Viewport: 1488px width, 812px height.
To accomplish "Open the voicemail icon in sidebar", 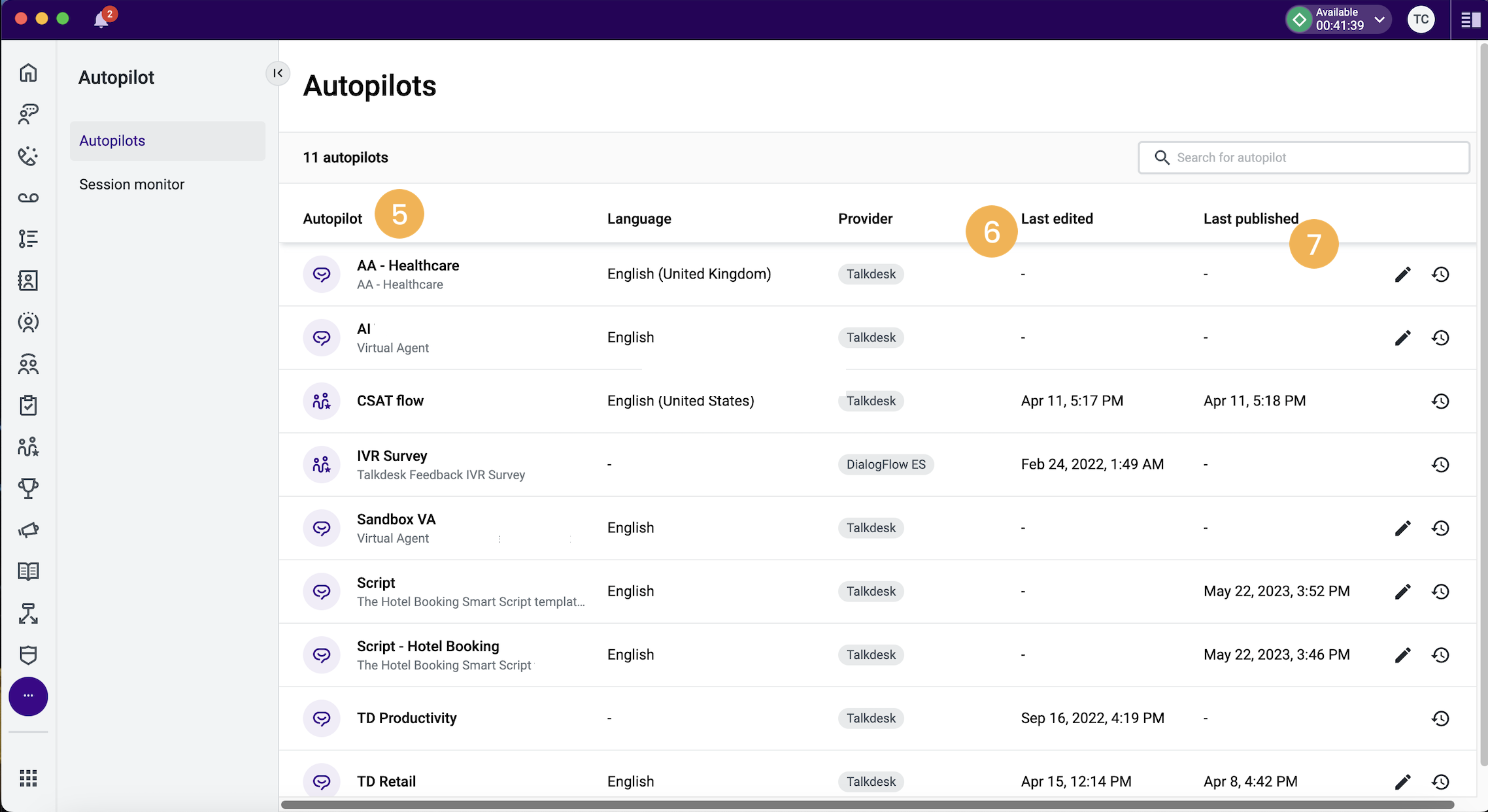I will pos(28,197).
